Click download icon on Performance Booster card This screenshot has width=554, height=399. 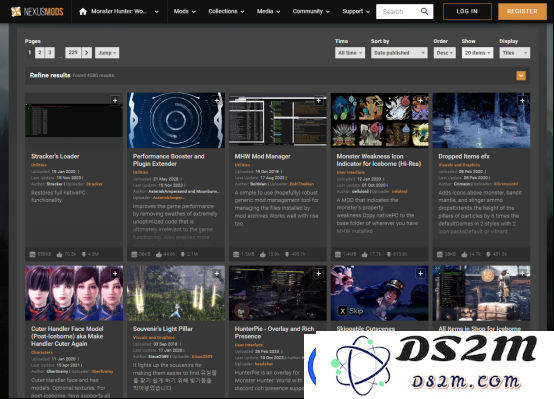183,254
